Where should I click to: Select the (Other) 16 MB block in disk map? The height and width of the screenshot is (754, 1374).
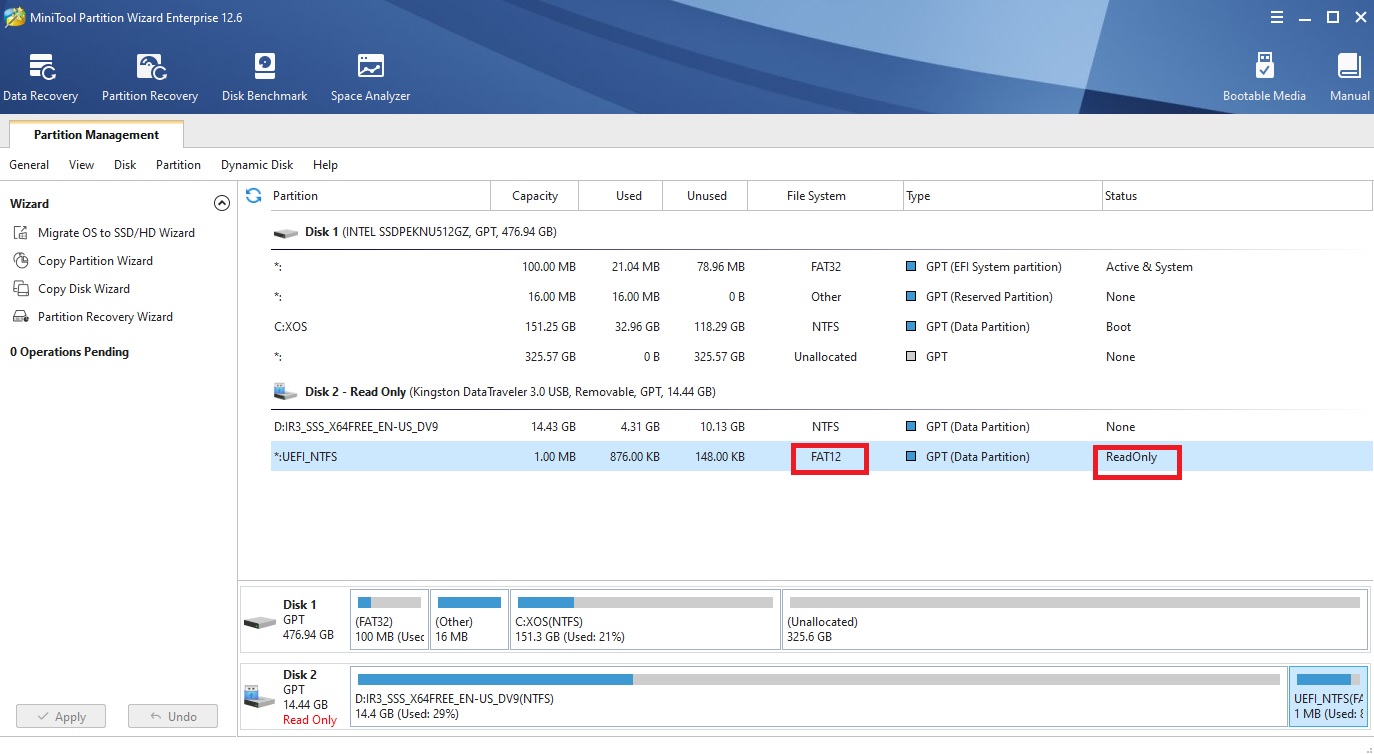click(469, 620)
